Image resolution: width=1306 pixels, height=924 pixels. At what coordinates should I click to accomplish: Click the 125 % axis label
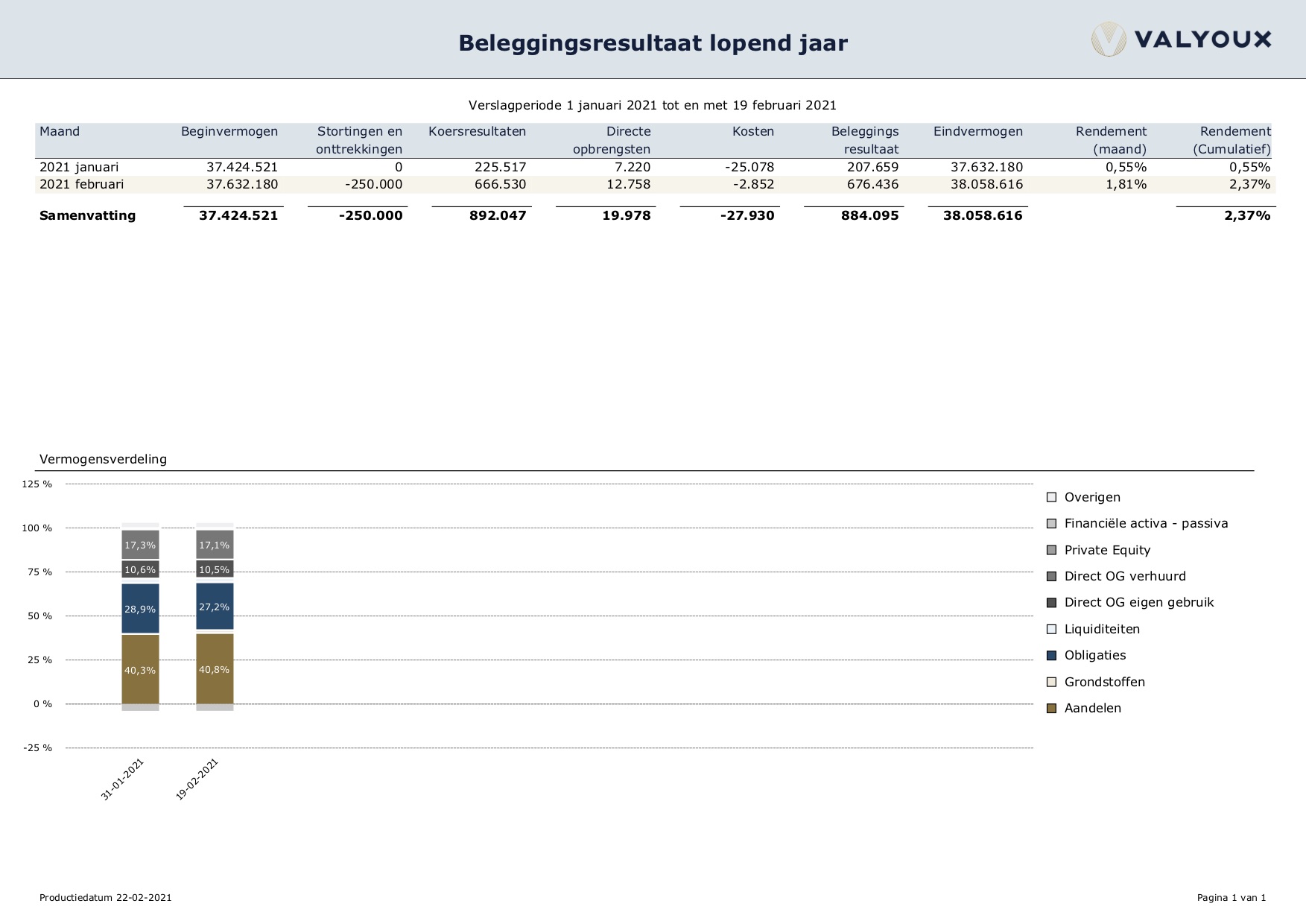pos(37,484)
